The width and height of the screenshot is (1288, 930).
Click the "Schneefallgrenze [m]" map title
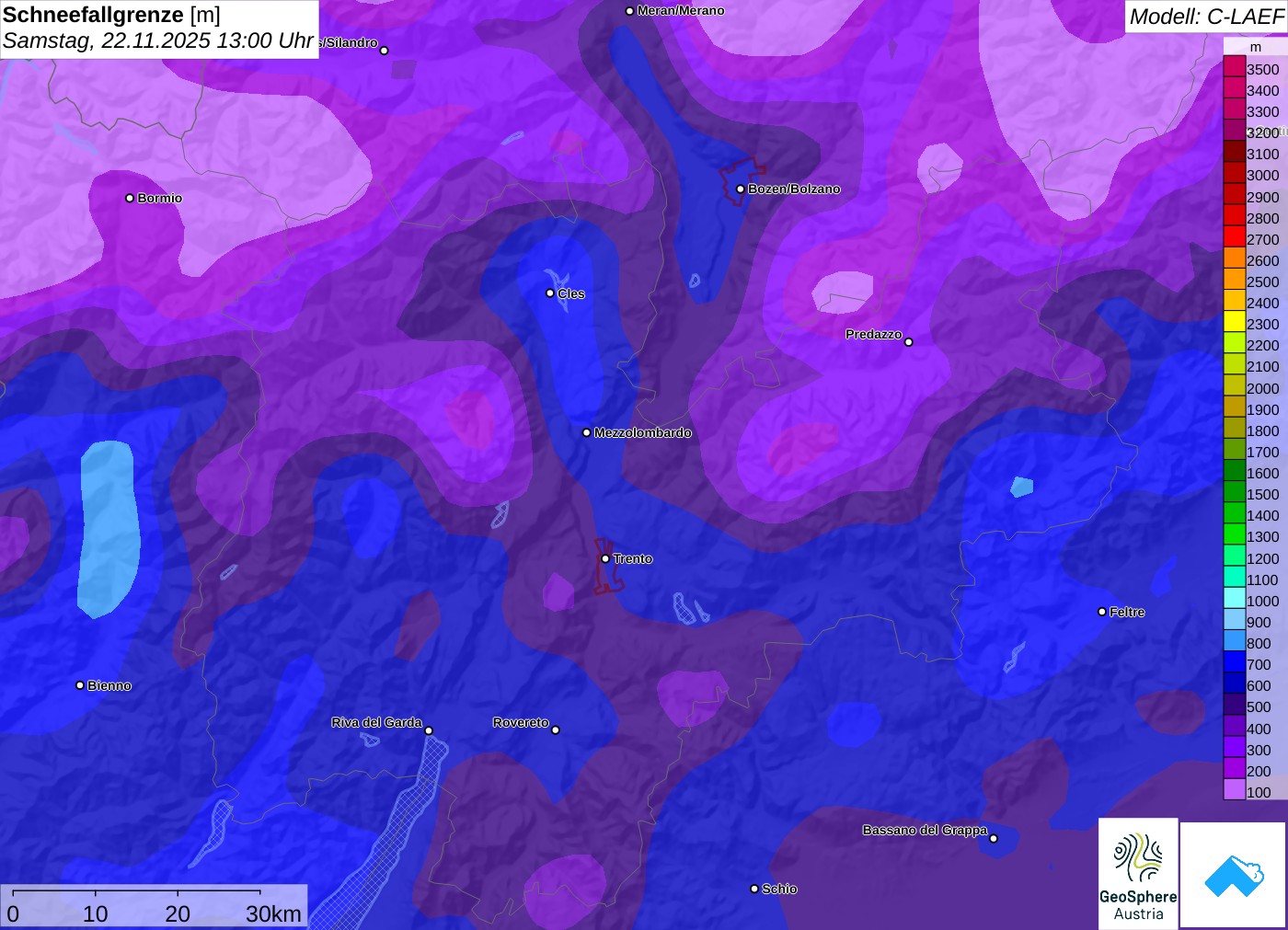click(111, 15)
